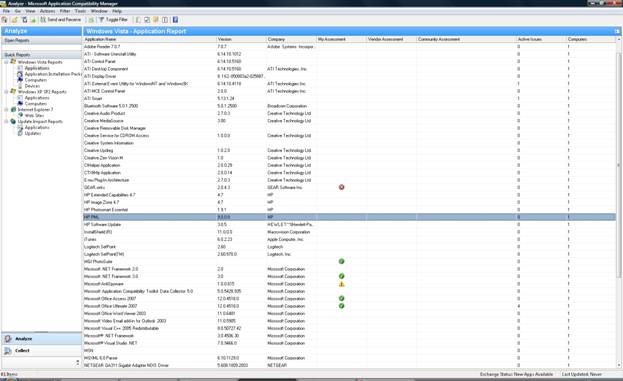Open Updates under Update Impact Reports
Viewport: 623px width, 381px height.
(33, 133)
